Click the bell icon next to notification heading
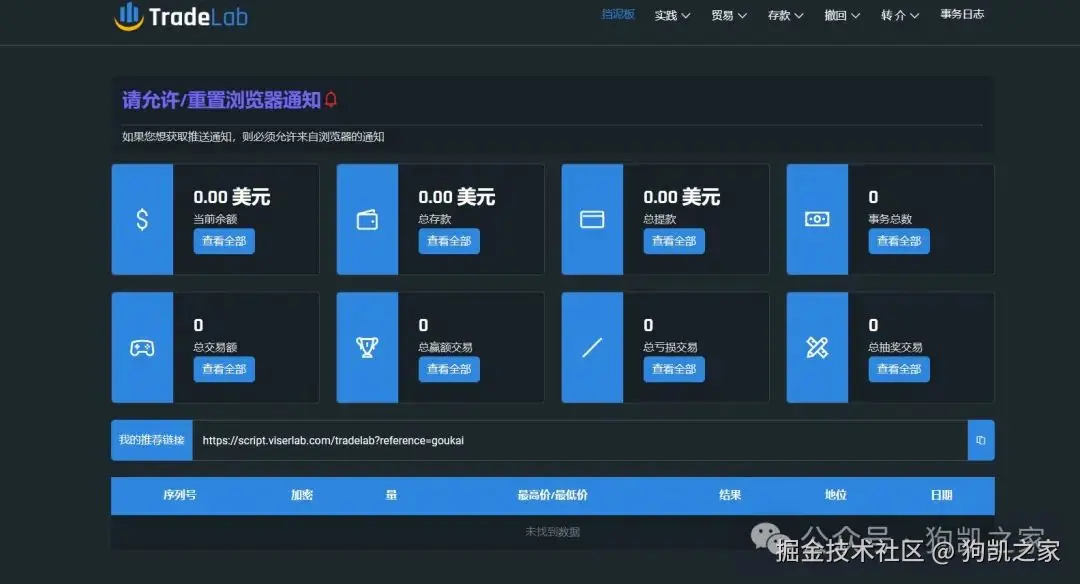 click(330, 98)
